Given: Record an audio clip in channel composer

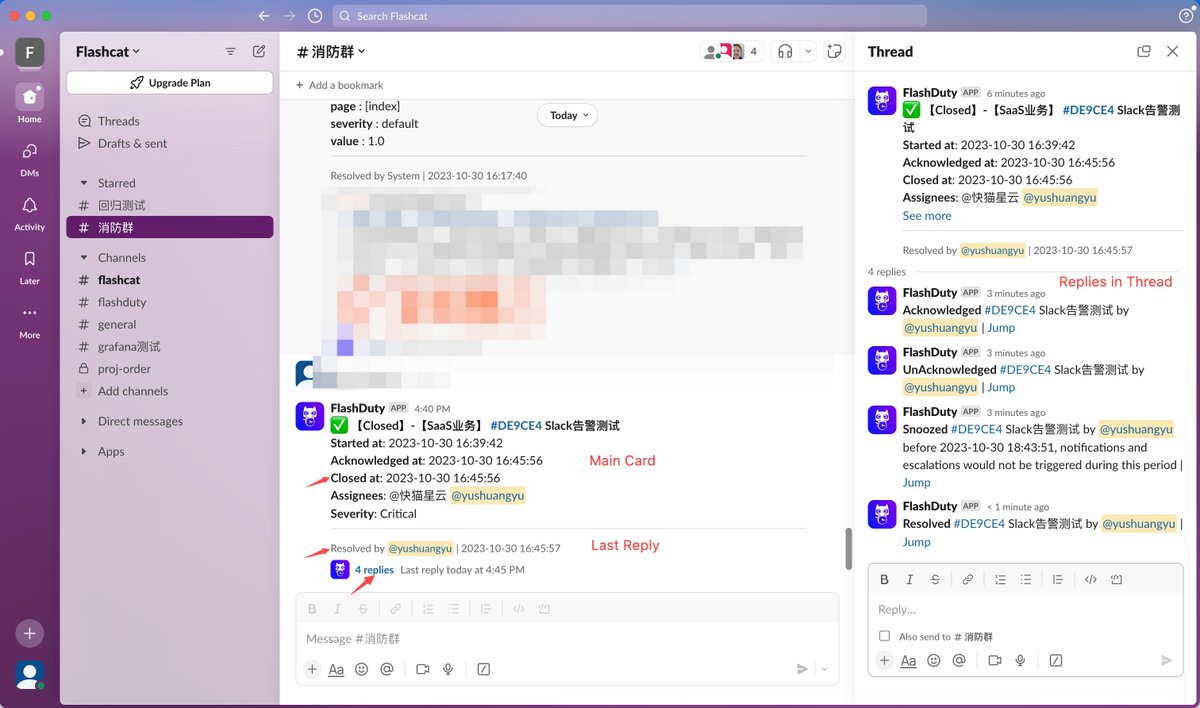Looking at the screenshot, I should [448, 669].
